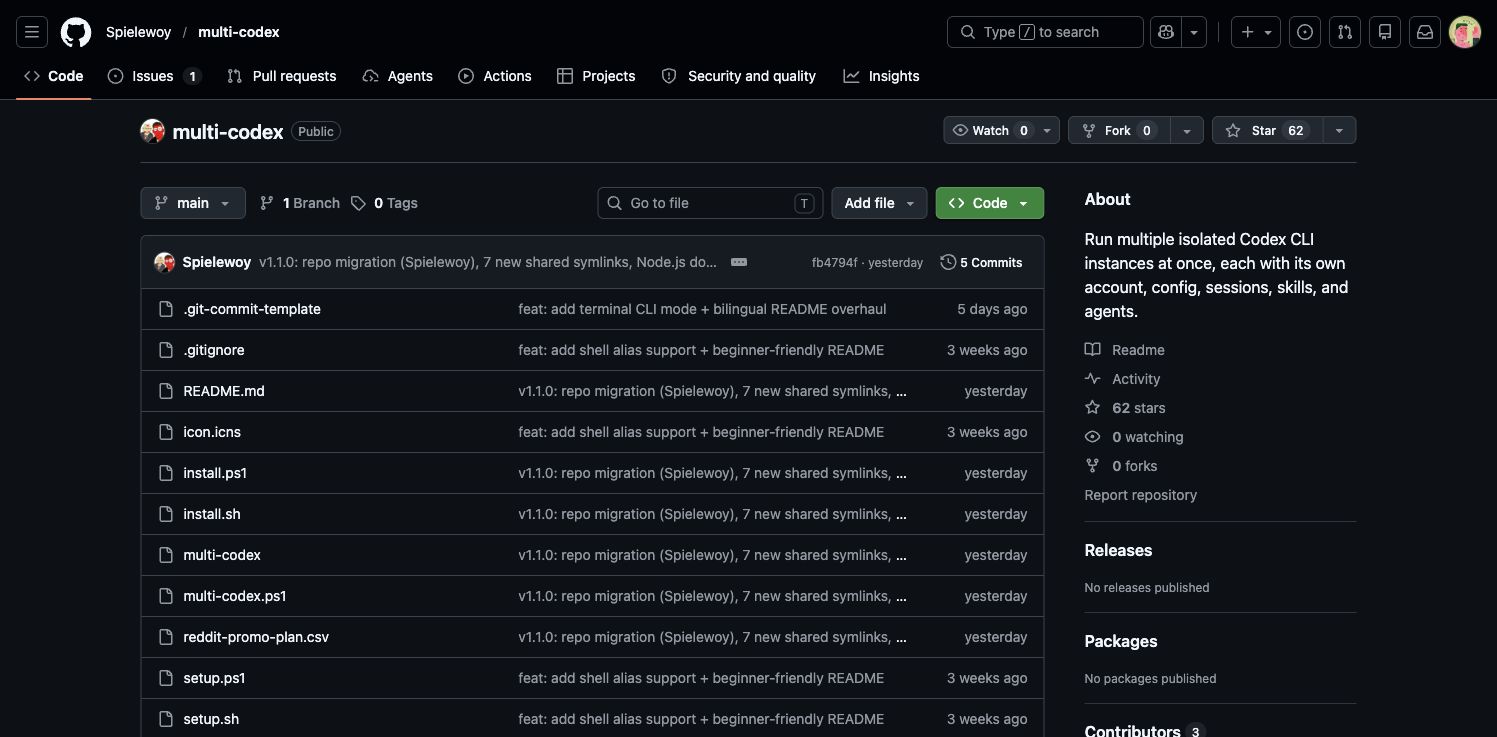The width and height of the screenshot is (1497, 737).
Task: View your pull requests header icon
Action: coord(1345,32)
